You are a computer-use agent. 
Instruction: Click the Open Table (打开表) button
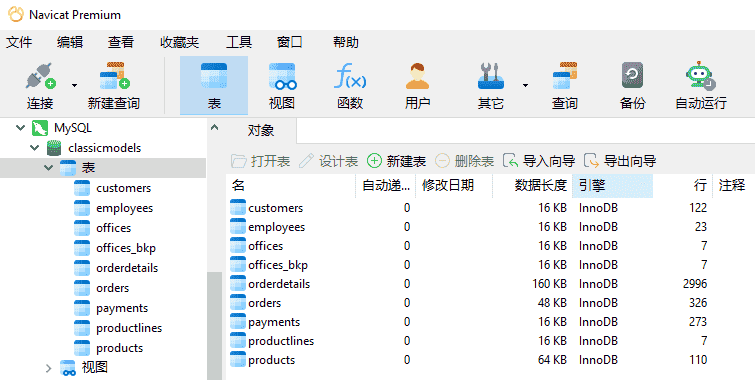point(260,161)
